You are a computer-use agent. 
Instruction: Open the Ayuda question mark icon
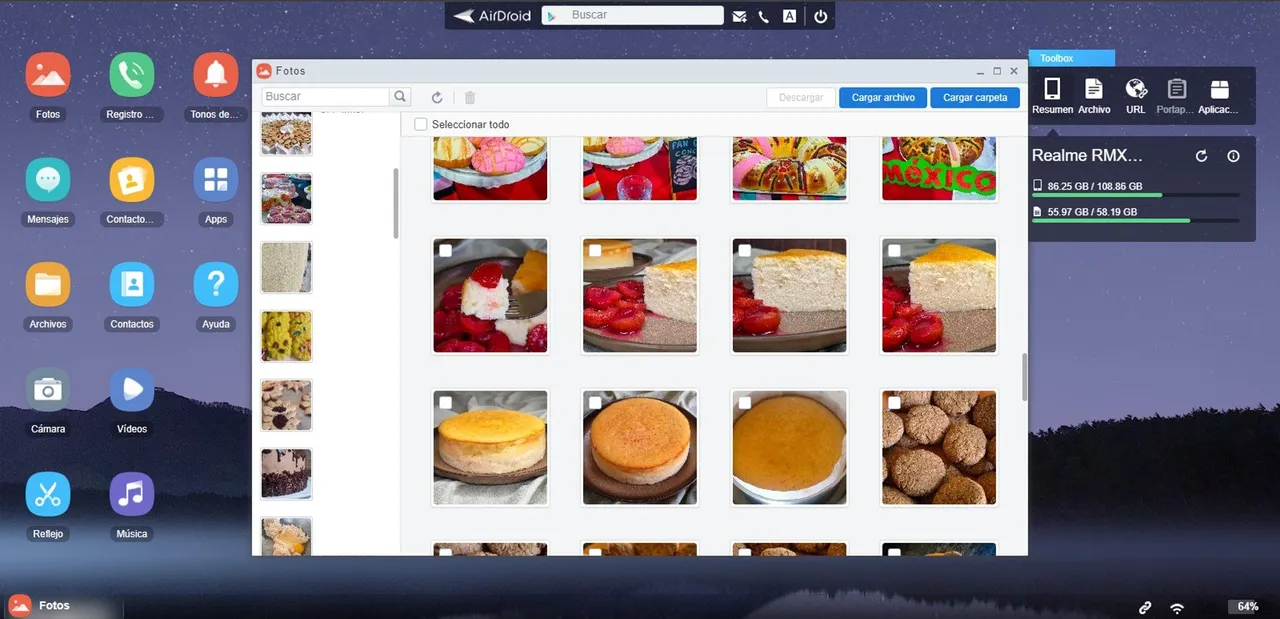coord(216,285)
